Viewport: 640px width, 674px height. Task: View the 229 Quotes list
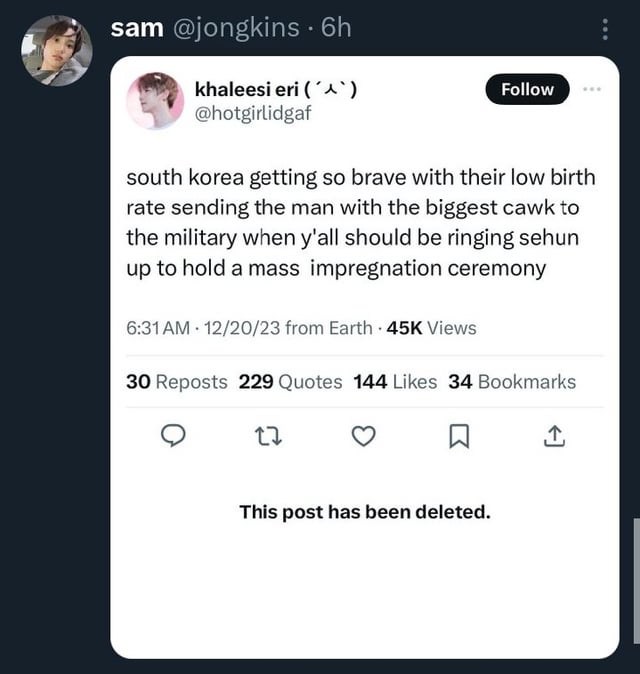click(x=290, y=381)
